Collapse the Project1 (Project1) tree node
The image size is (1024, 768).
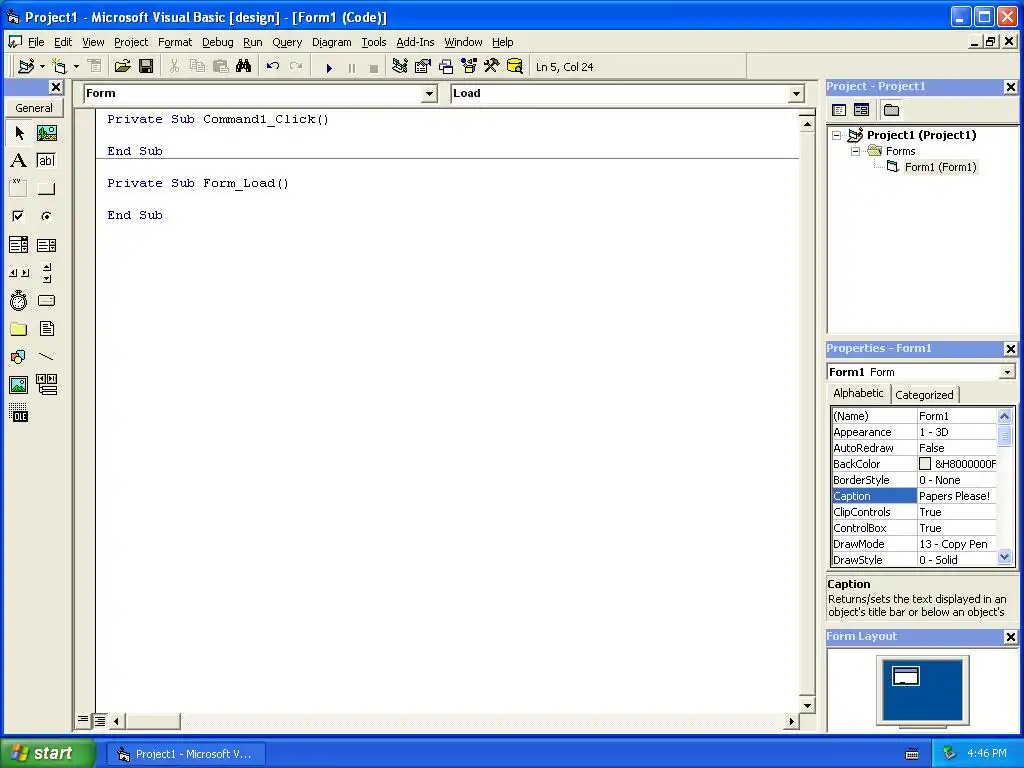(x=837, y=135)
